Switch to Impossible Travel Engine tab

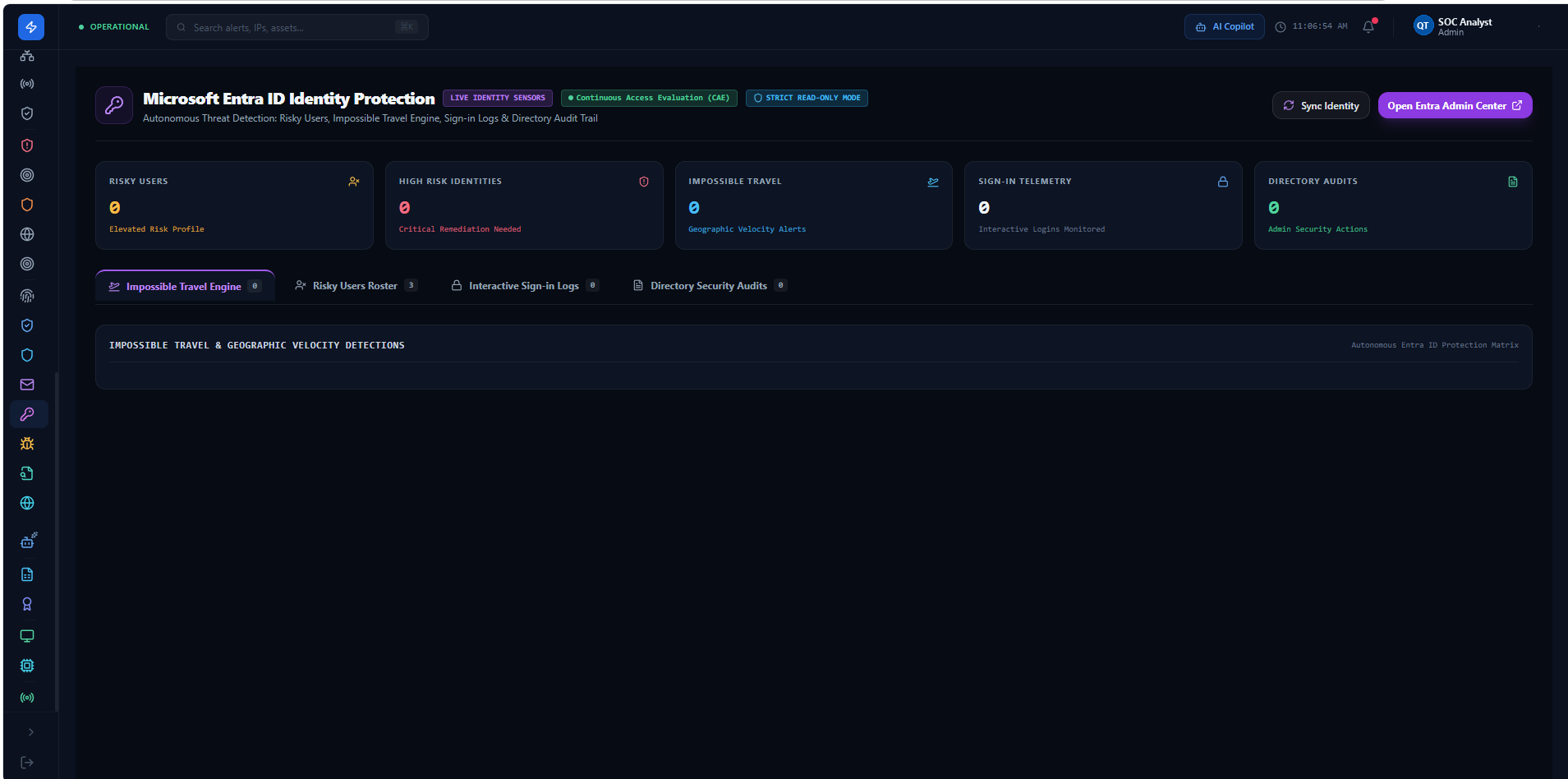click(x=185, y=286)
